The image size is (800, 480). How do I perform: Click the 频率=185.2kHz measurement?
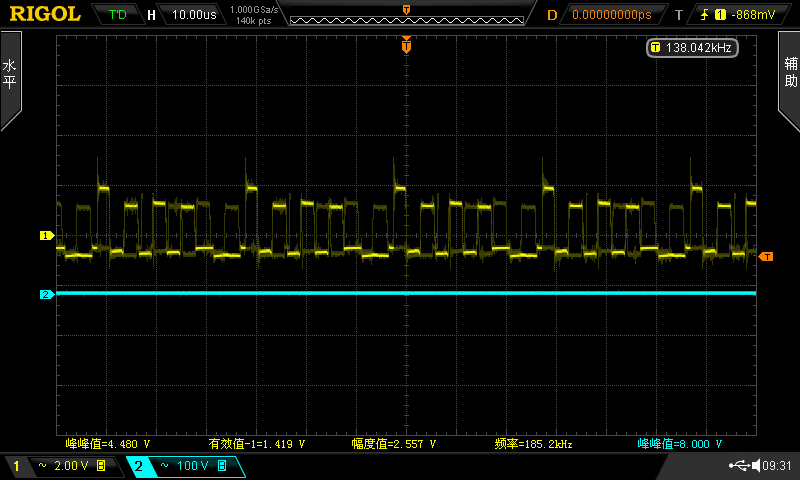[533, 444]
